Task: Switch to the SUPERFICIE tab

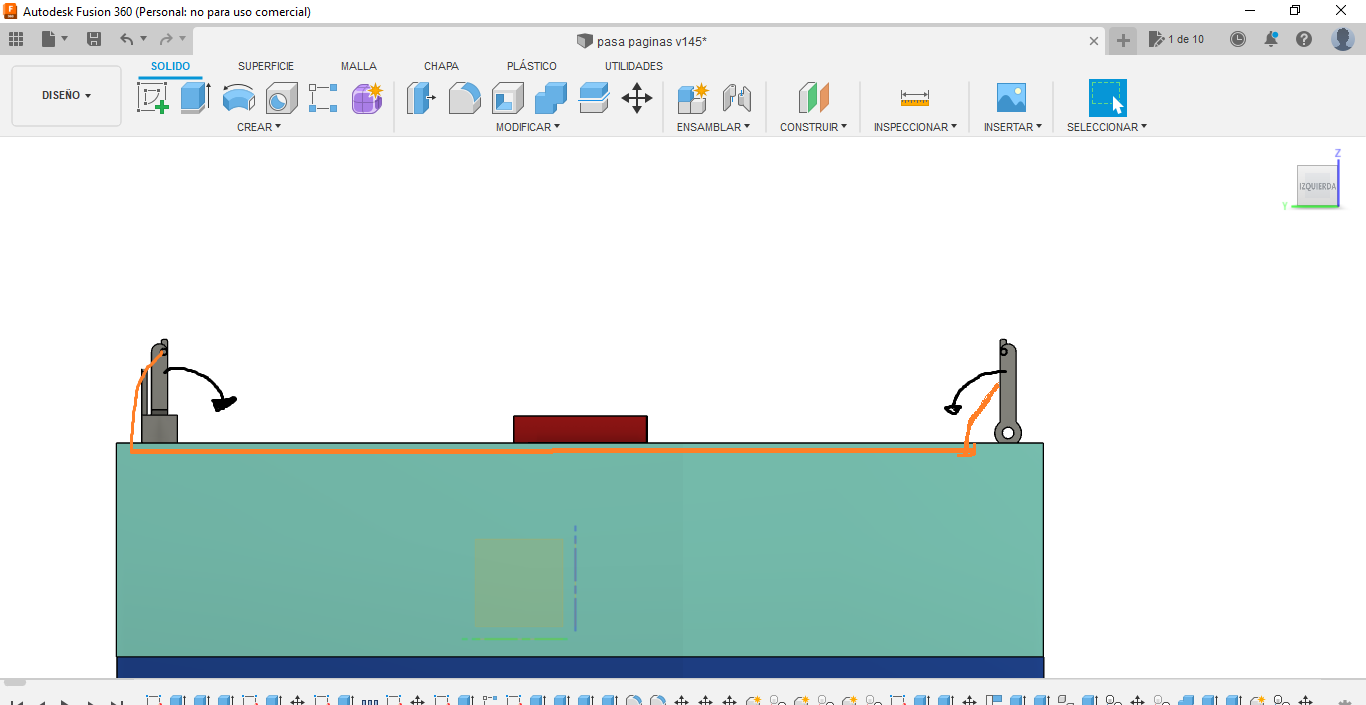Action: (266, 66)
